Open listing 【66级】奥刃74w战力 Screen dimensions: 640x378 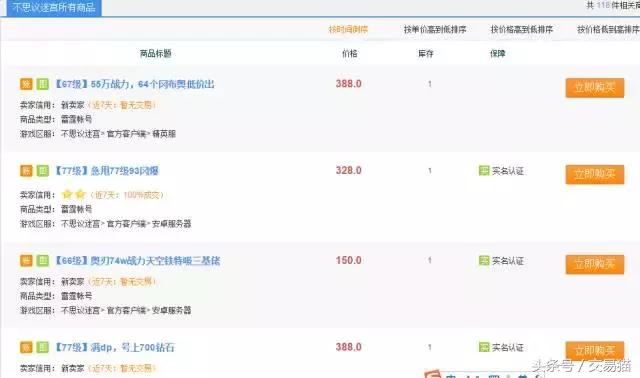(x=137, y=260)
